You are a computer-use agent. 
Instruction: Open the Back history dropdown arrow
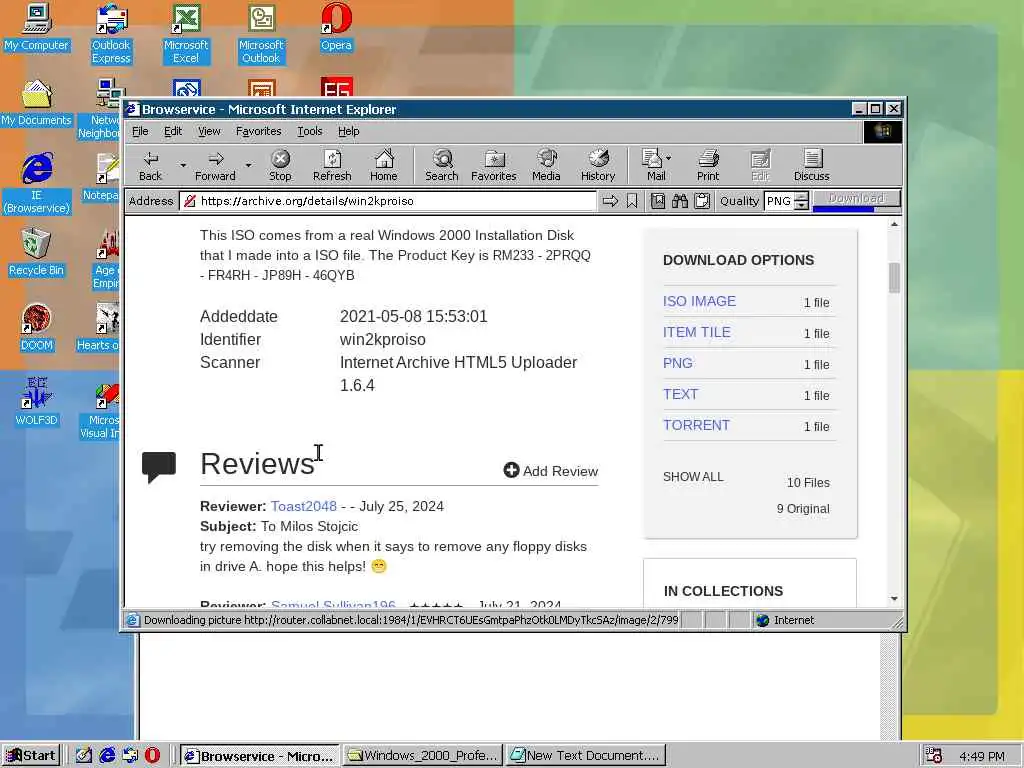pyautogui.click(x=183, y=166)
